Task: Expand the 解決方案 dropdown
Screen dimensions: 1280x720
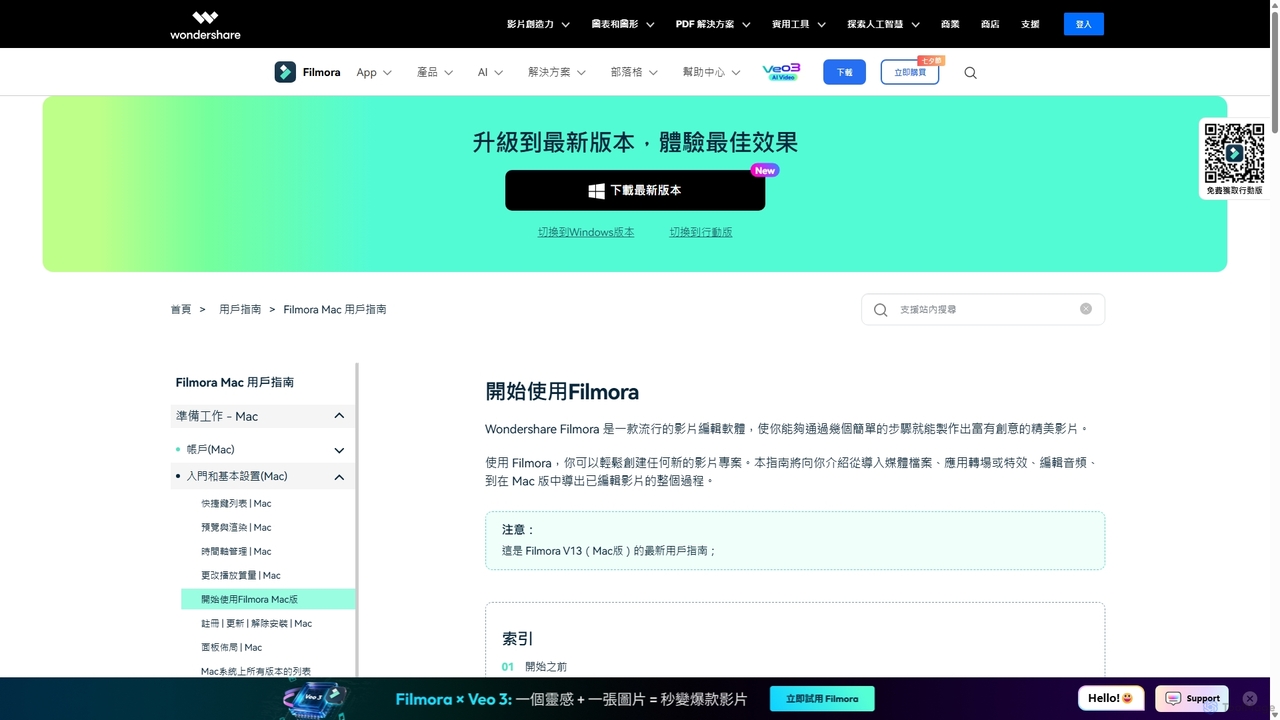Action: [x=557, y=72]
